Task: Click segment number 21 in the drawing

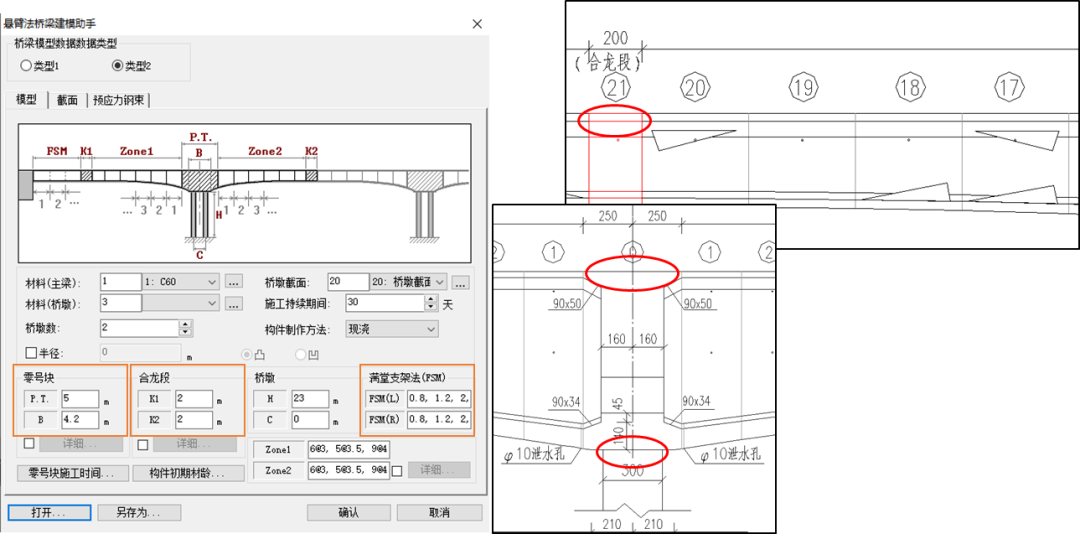Action: (x=614, y=88)
